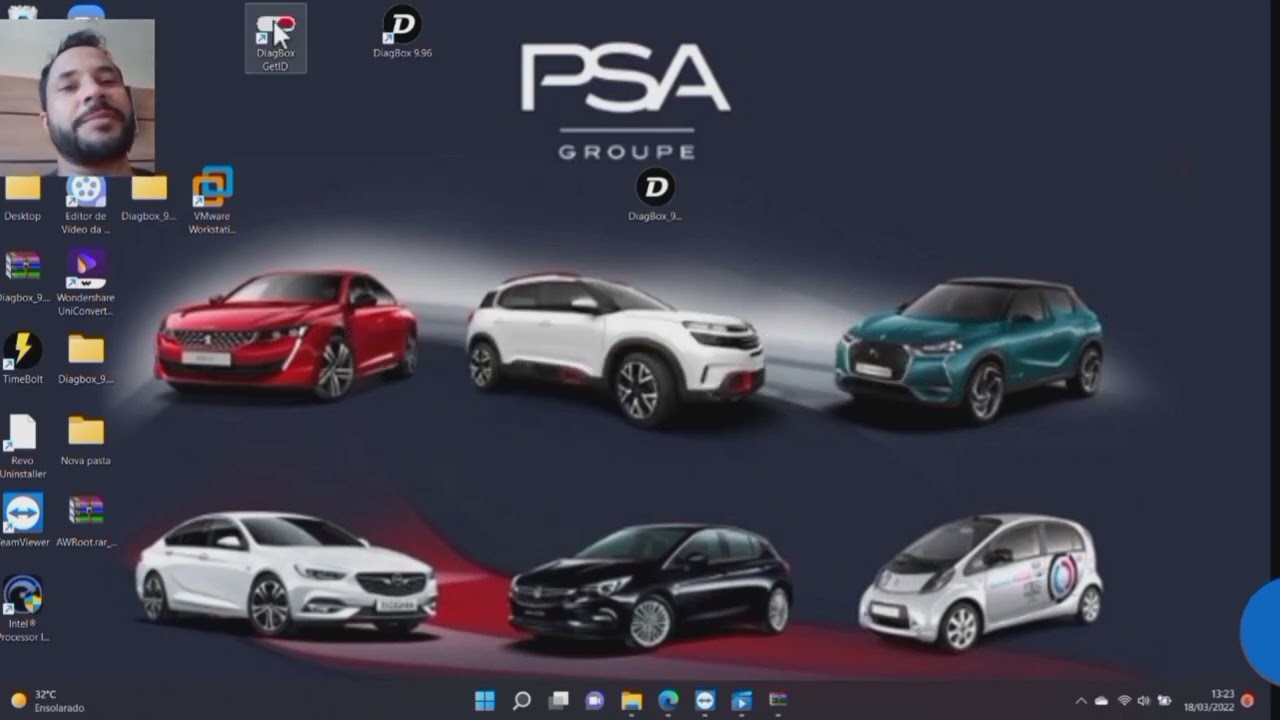Click the volume speaker tray icon
The image size is (1280, 720).
point(1144,701)
